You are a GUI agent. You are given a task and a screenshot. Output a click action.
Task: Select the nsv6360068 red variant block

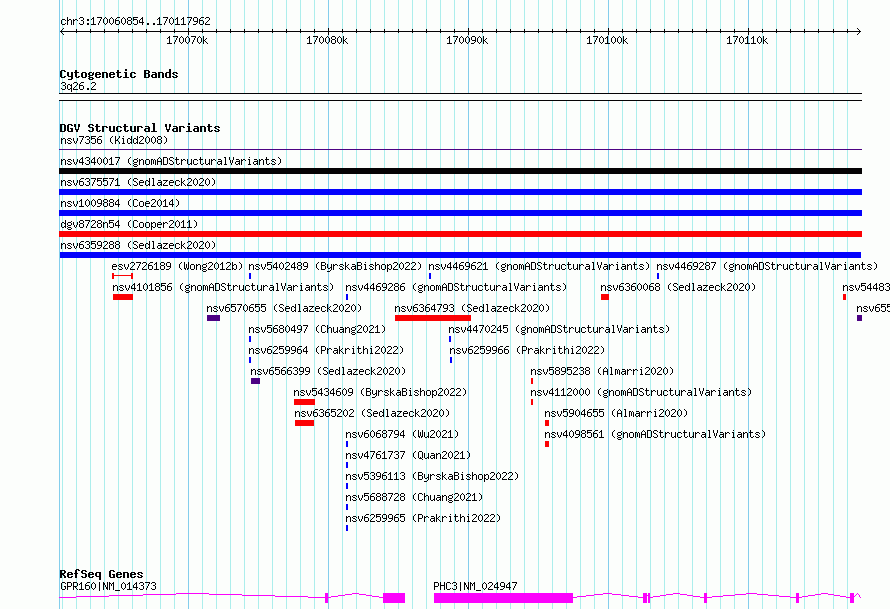tap(605, 297)
